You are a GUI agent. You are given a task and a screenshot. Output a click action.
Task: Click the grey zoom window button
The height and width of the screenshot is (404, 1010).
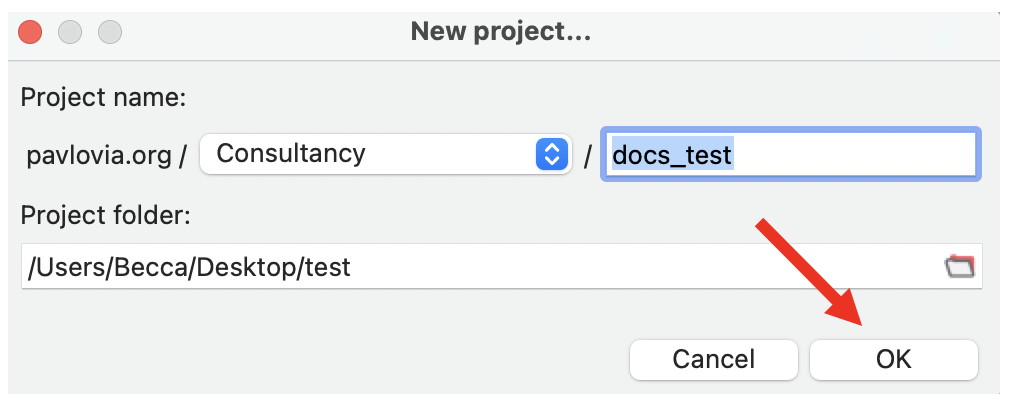[x=109, y=32]
